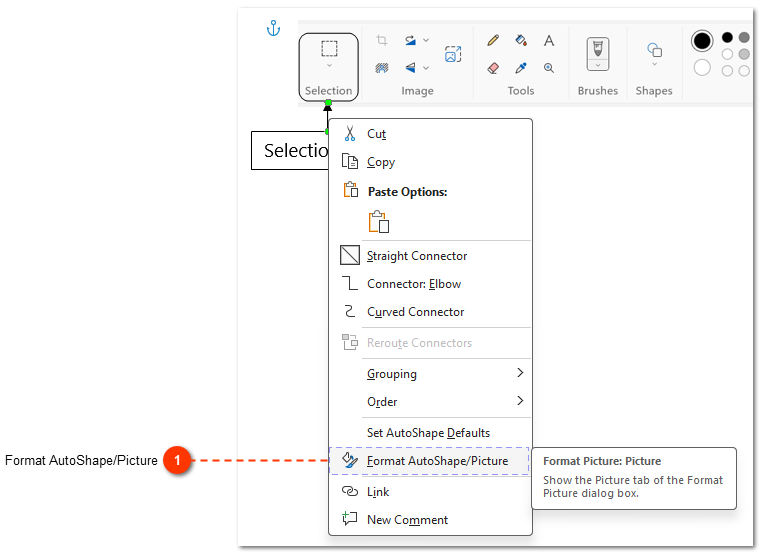Click the anchor icon beside the toolbar
The image size is (762, 556).
274,29
